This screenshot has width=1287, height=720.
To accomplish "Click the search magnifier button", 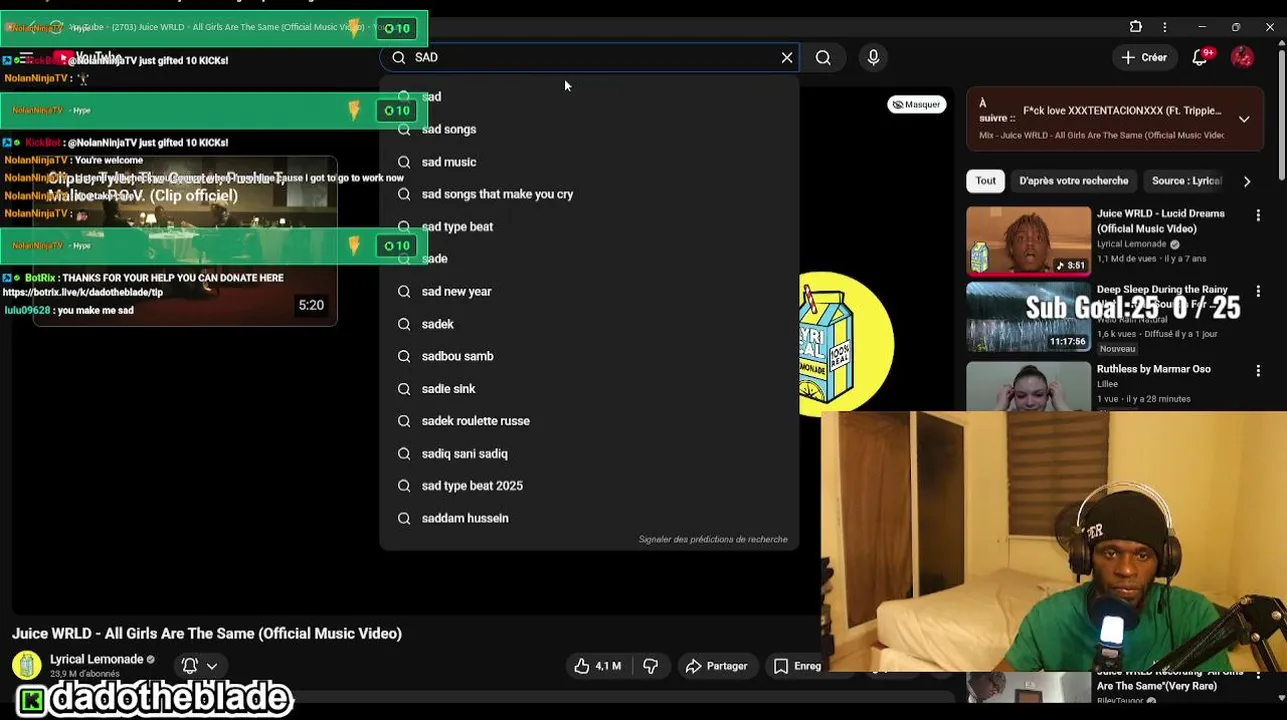I will point(823,58).
